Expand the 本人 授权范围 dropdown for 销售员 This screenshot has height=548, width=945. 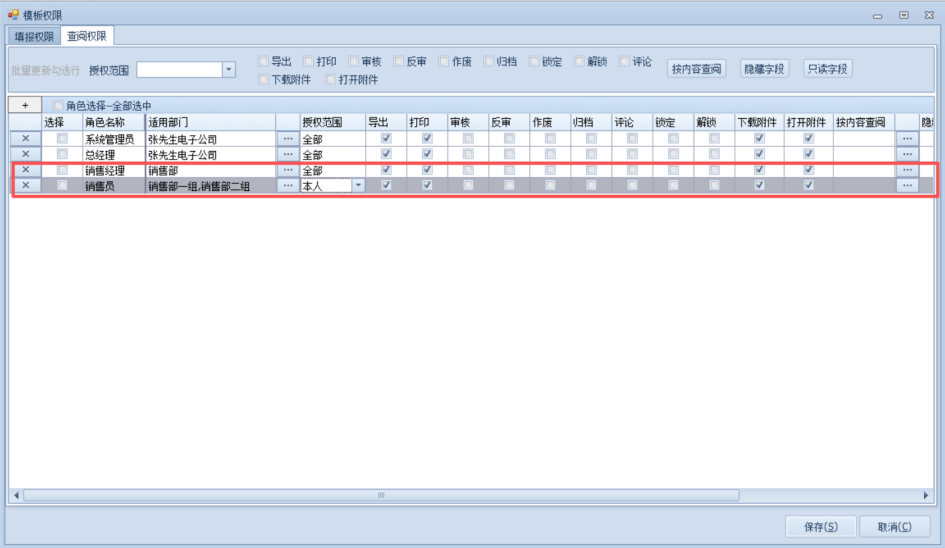[357, 185]
